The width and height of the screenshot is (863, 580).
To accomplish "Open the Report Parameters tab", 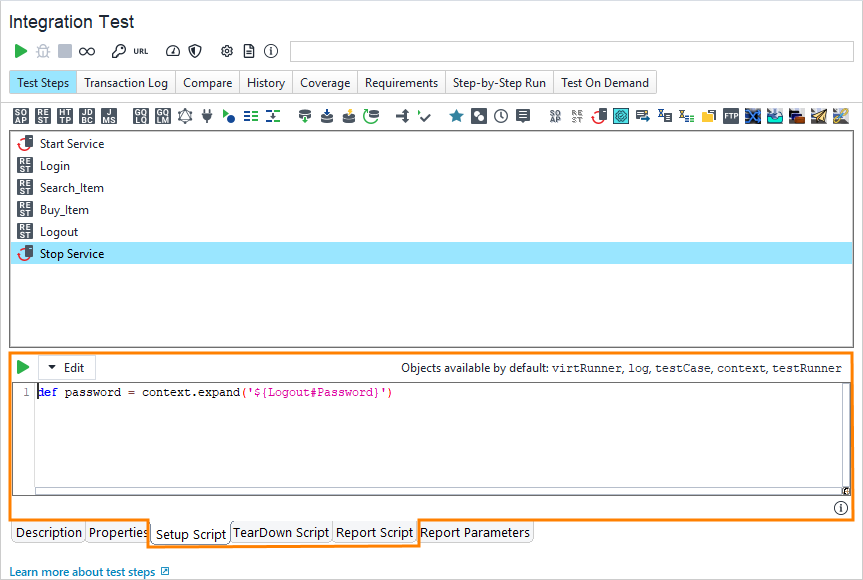I will click(475, 533).
